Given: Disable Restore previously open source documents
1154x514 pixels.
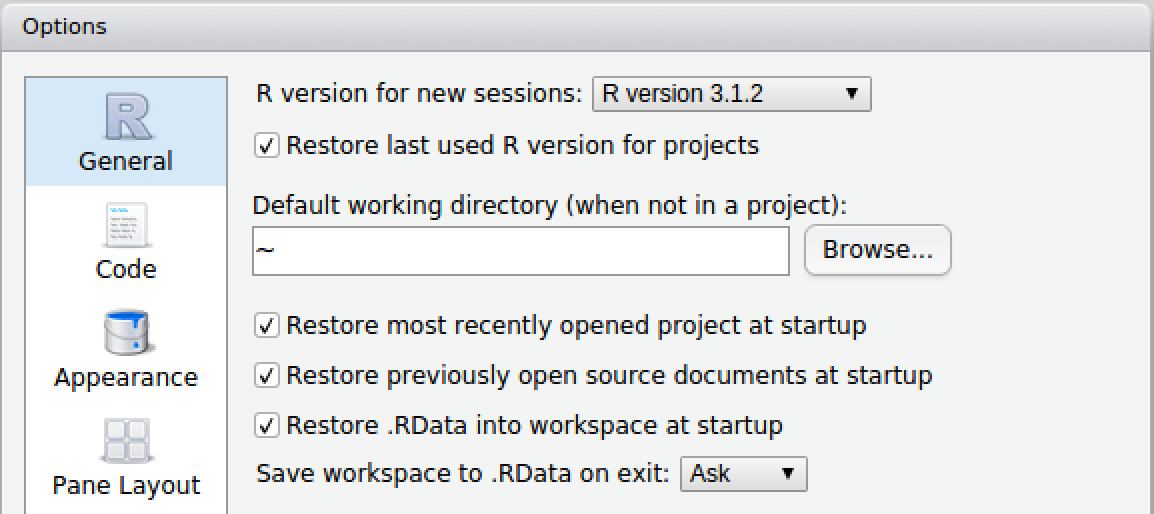Looking at the screenshot, I should point(267,375).
